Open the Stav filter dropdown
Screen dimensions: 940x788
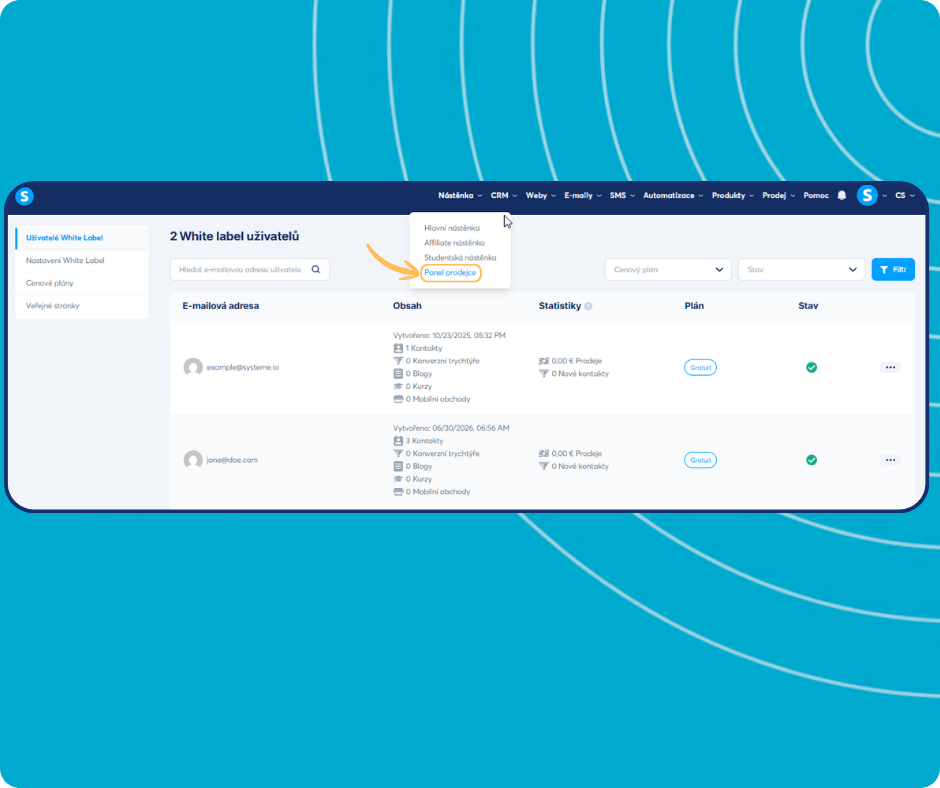pos(801,270)
